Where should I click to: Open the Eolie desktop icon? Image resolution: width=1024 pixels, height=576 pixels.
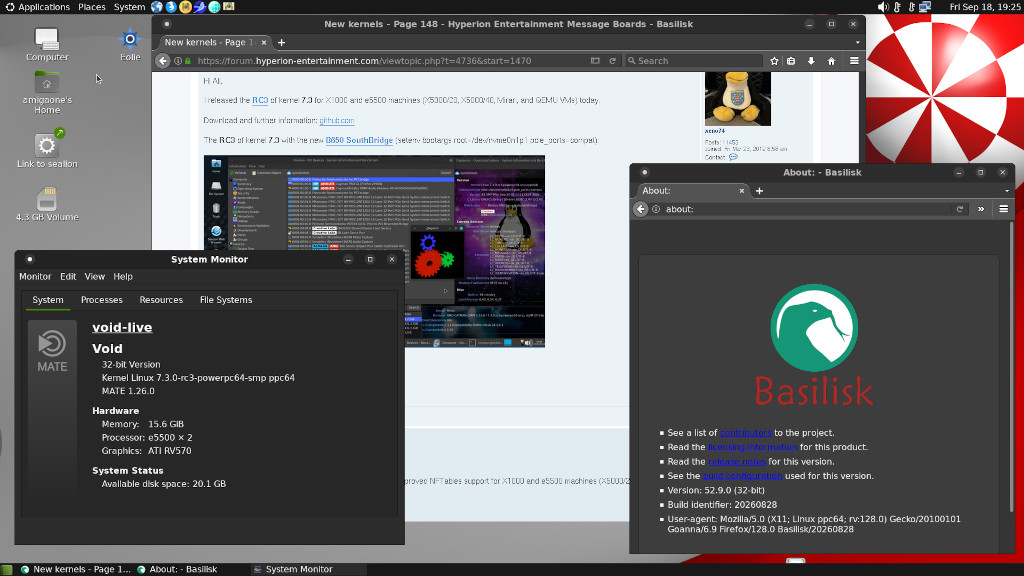pos(130,44)
